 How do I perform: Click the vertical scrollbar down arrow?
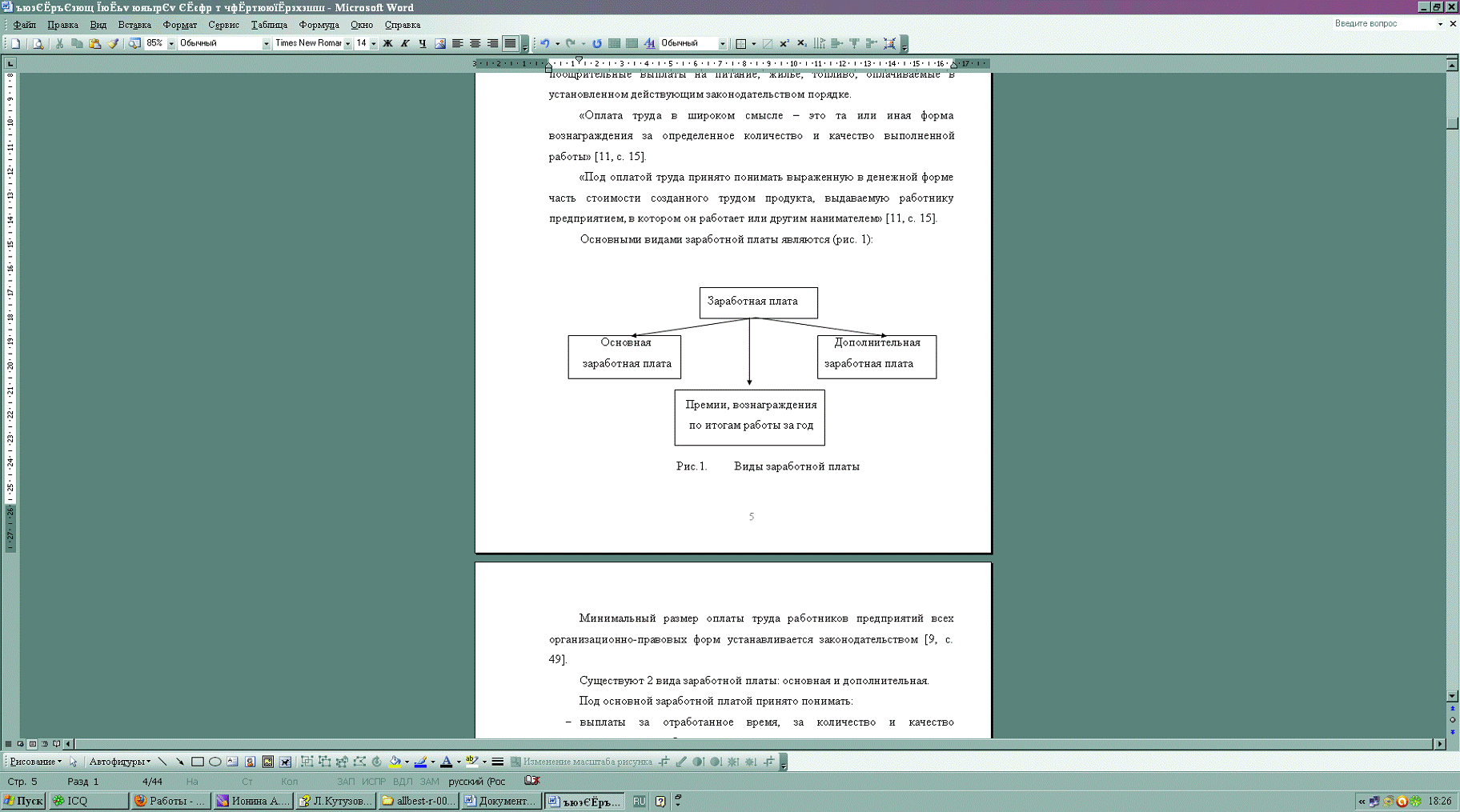(x=1452, y=696)
